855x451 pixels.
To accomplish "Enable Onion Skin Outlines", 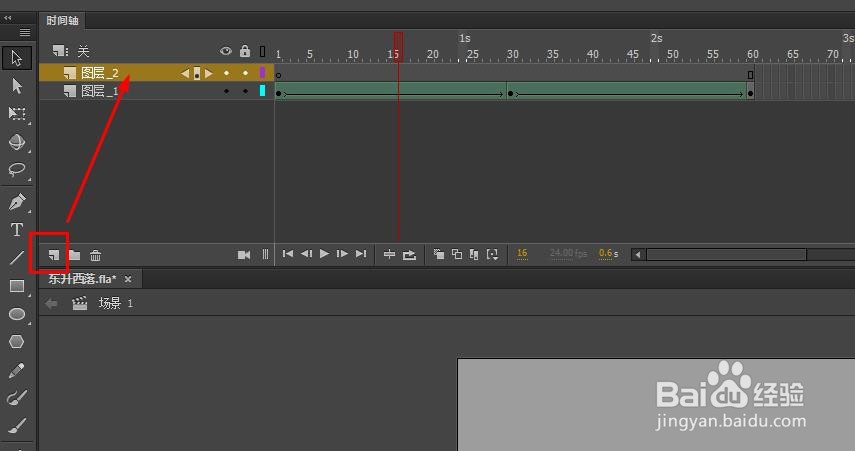I will click(x=457, y=254).
